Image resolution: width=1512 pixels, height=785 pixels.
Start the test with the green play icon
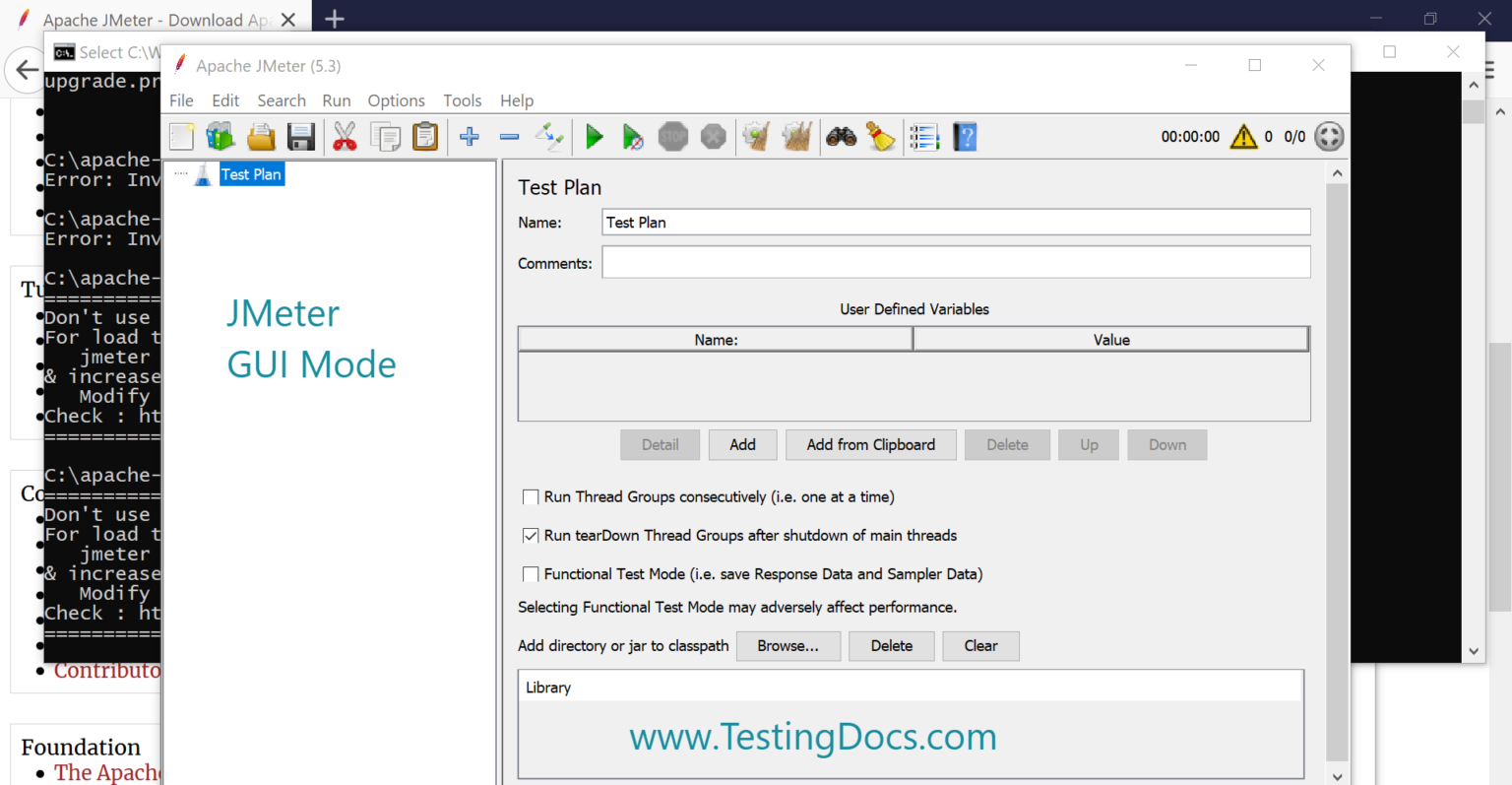595,137
